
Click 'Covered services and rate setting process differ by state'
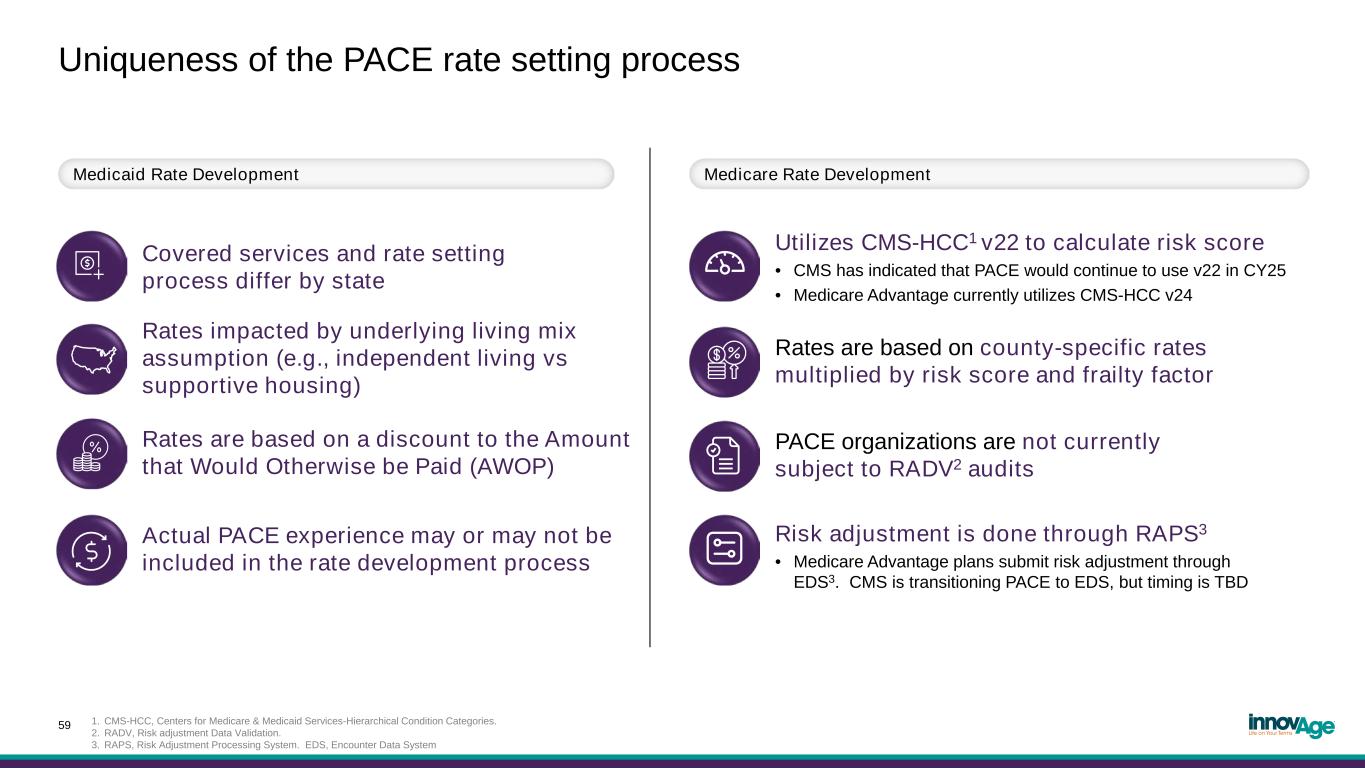324,267
